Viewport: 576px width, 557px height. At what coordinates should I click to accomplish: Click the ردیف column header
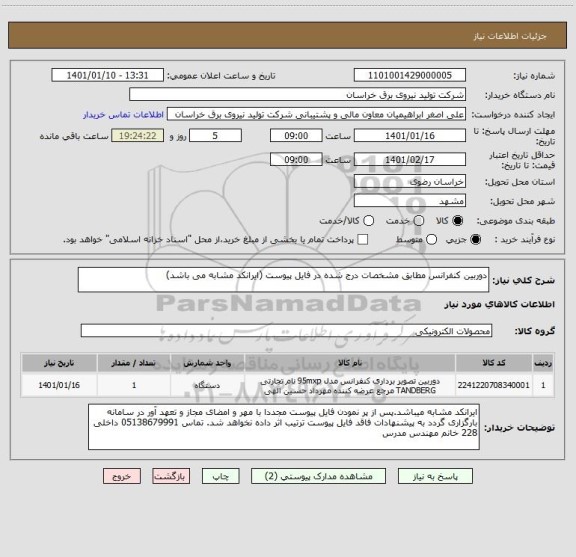543,363
